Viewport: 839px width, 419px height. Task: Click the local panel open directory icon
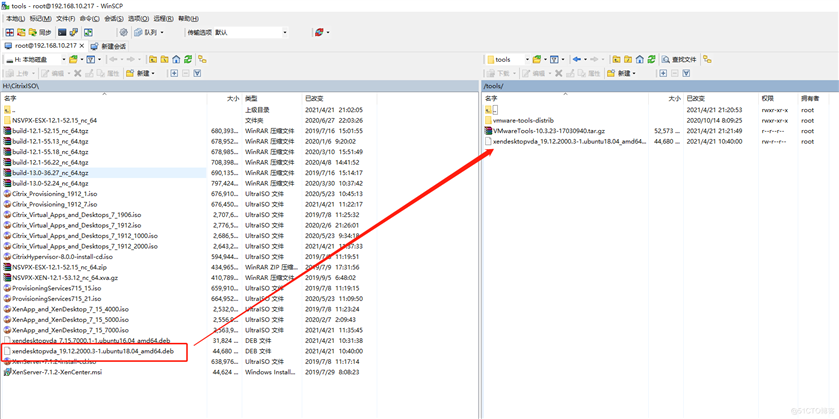[x=73, y=59]
